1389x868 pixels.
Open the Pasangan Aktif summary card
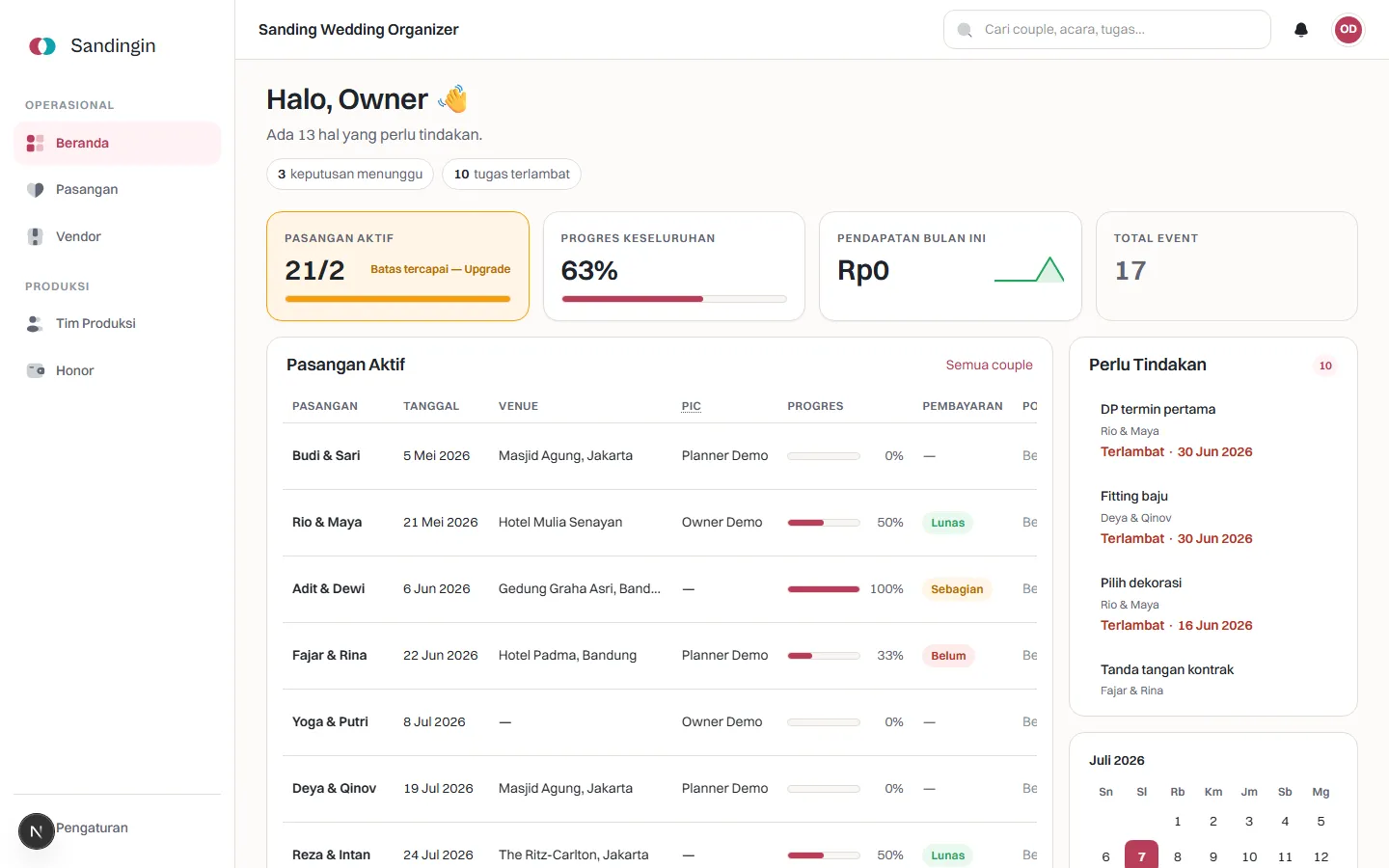397,266
